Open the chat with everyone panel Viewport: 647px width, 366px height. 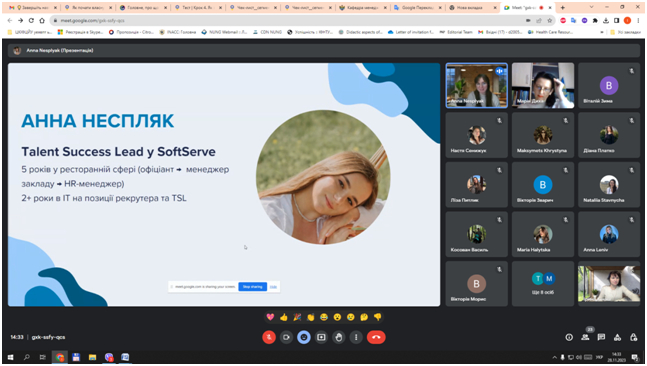(601, 337)
